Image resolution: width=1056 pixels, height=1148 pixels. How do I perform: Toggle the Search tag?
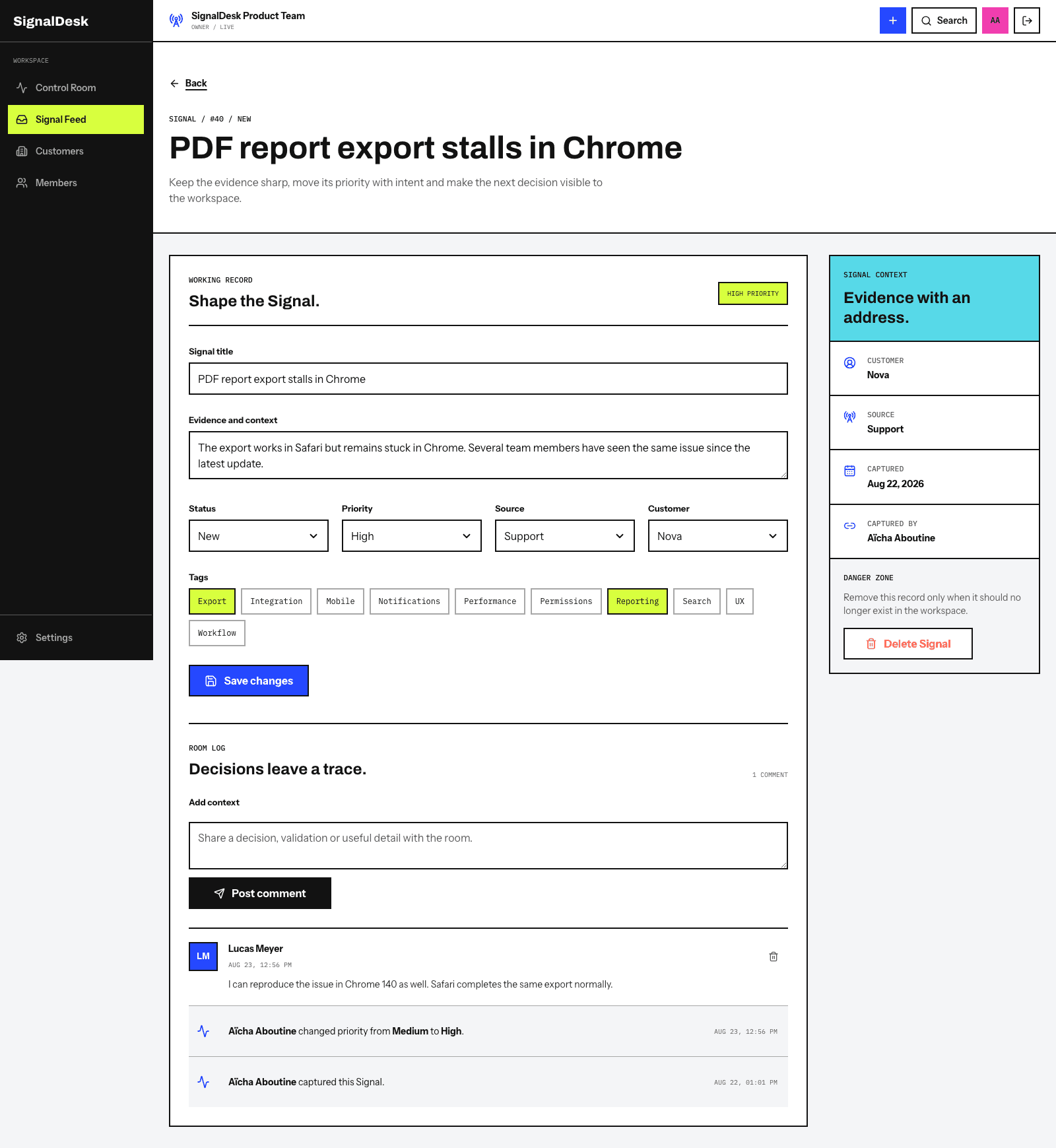tap(697, 601)
